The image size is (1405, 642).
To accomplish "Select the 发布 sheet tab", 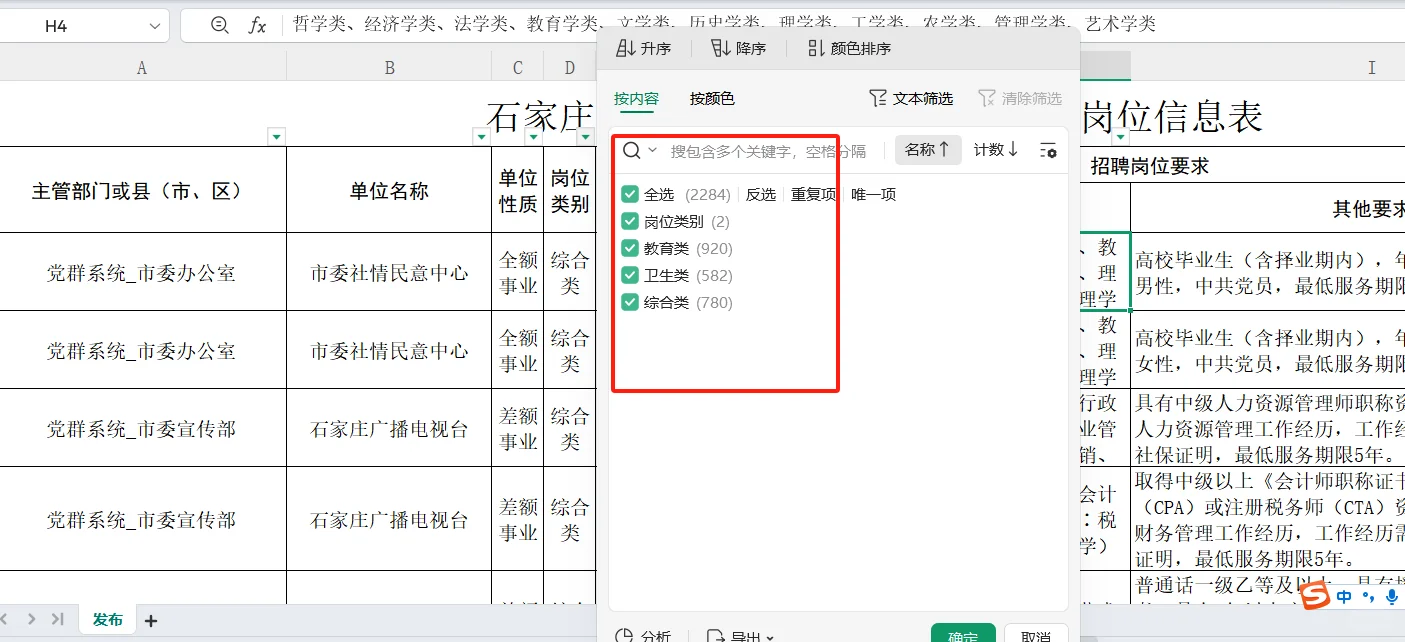I will (107, 619).
